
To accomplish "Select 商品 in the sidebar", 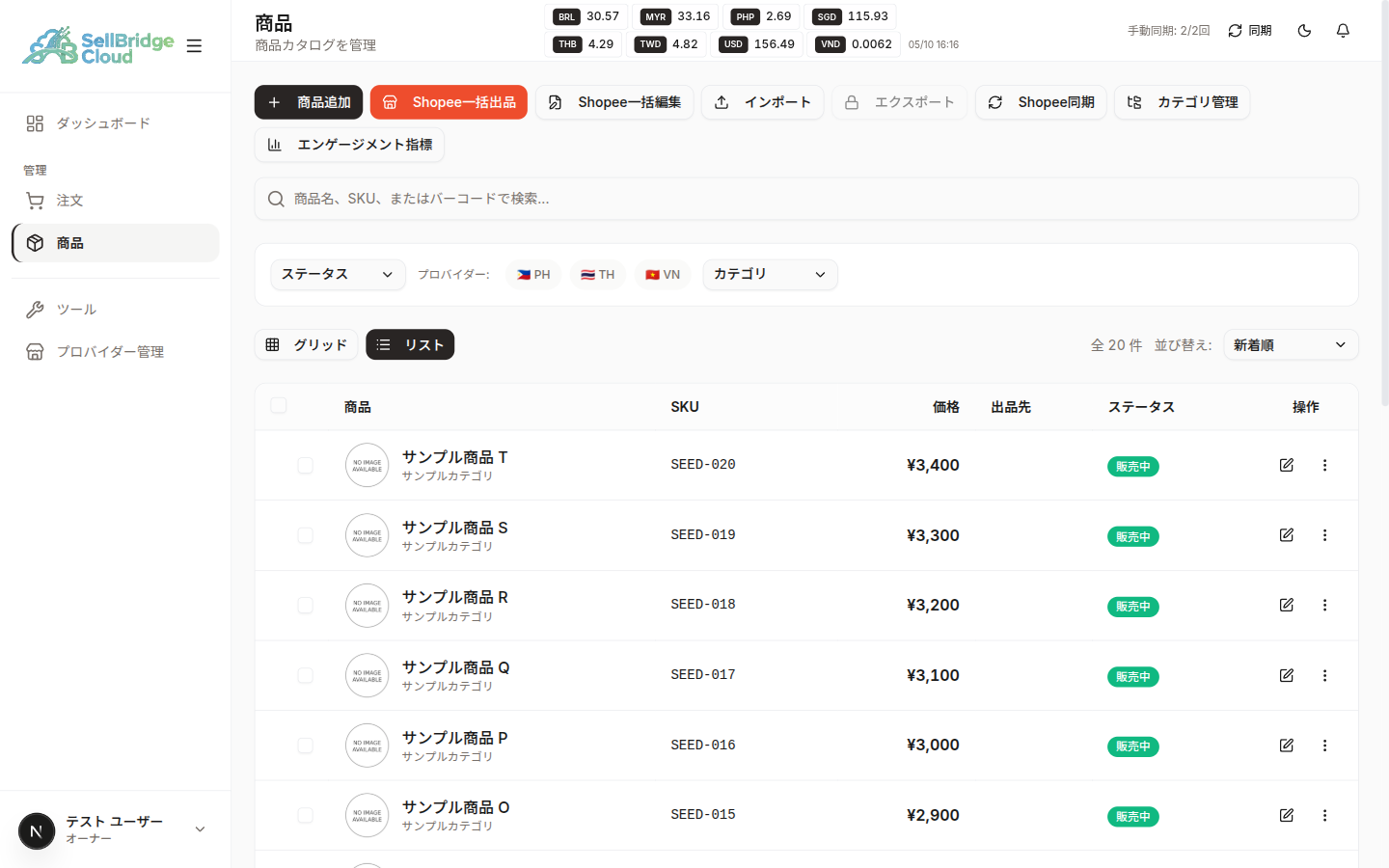I will pyautogui.click(x=116, y=243).
